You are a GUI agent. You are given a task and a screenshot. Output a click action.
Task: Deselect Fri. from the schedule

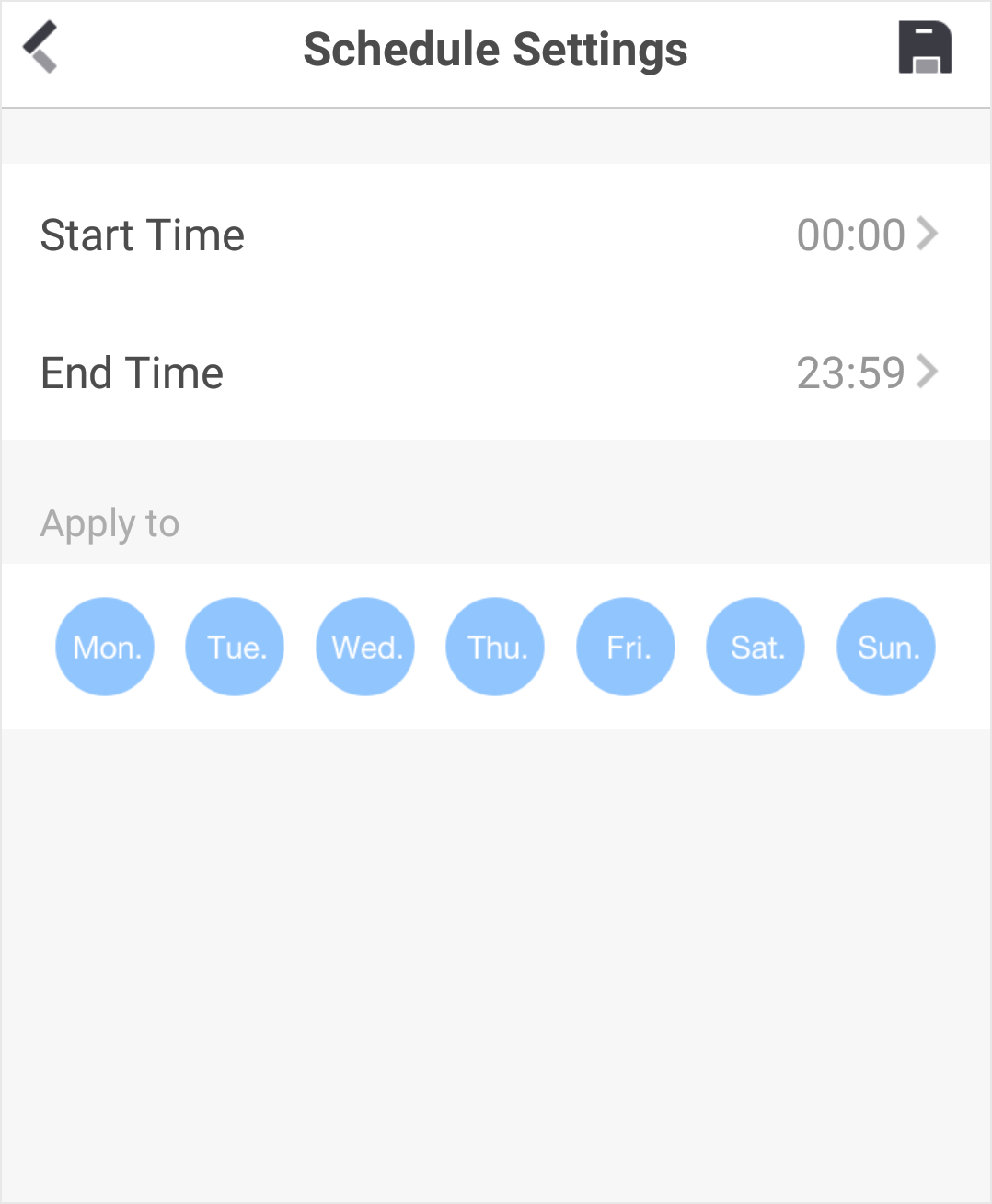click(626, 647)
